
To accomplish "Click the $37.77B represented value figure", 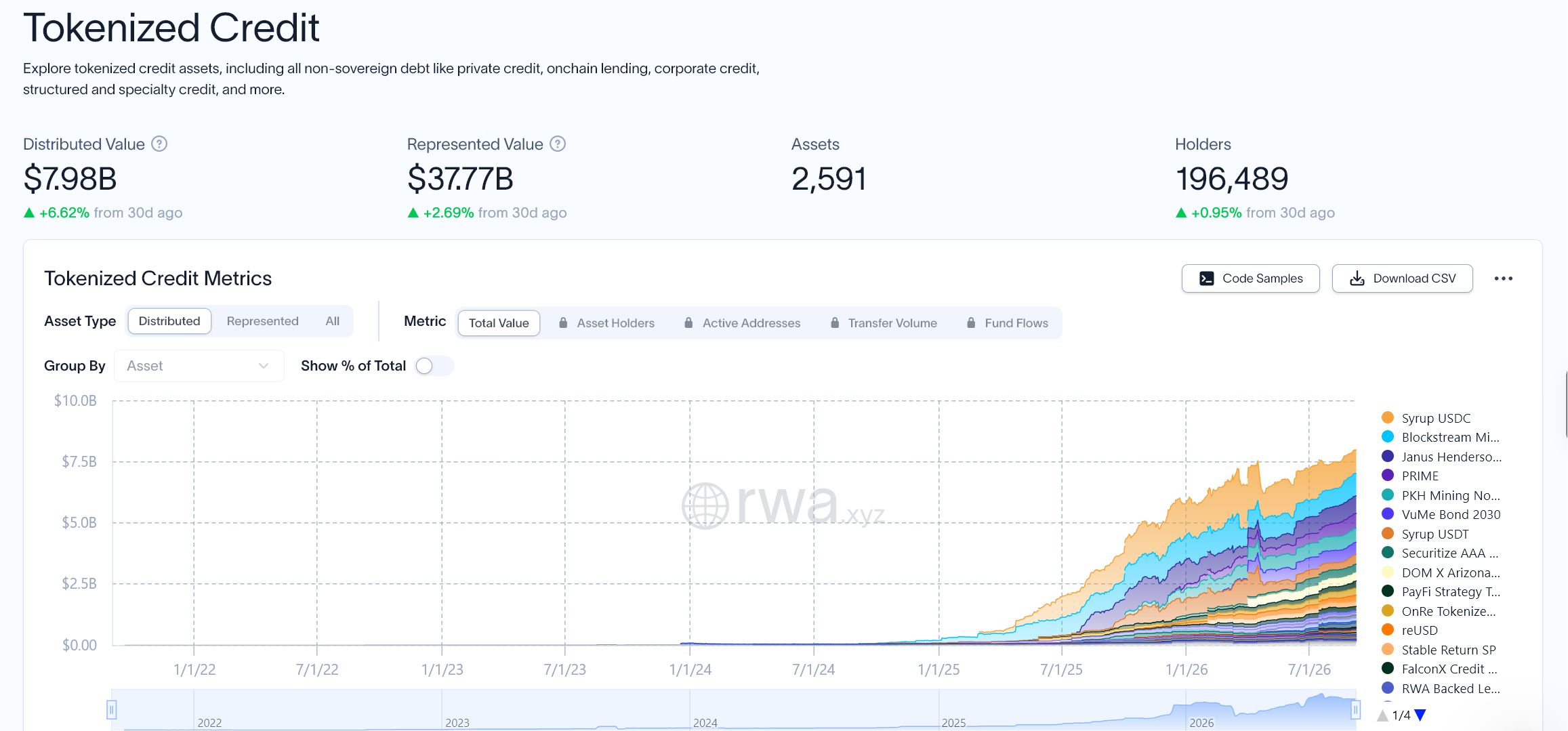I will [x=460, y=179].
